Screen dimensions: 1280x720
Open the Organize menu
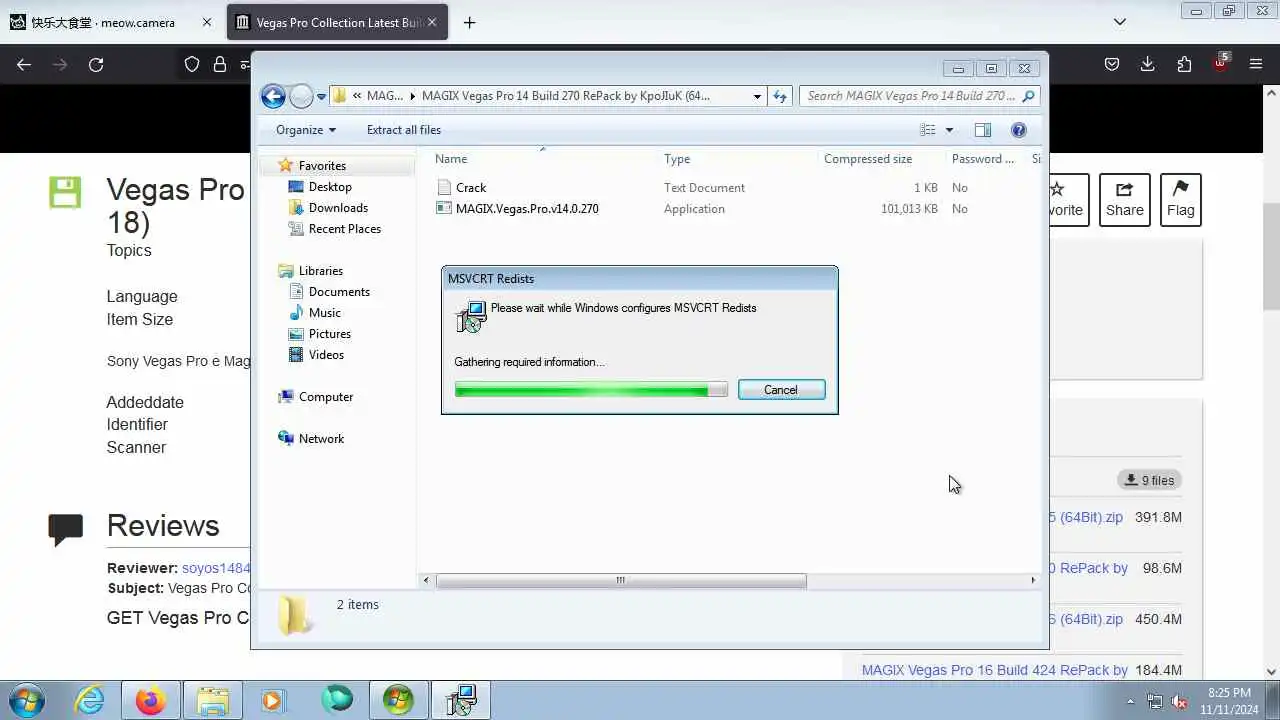point(306,130)
